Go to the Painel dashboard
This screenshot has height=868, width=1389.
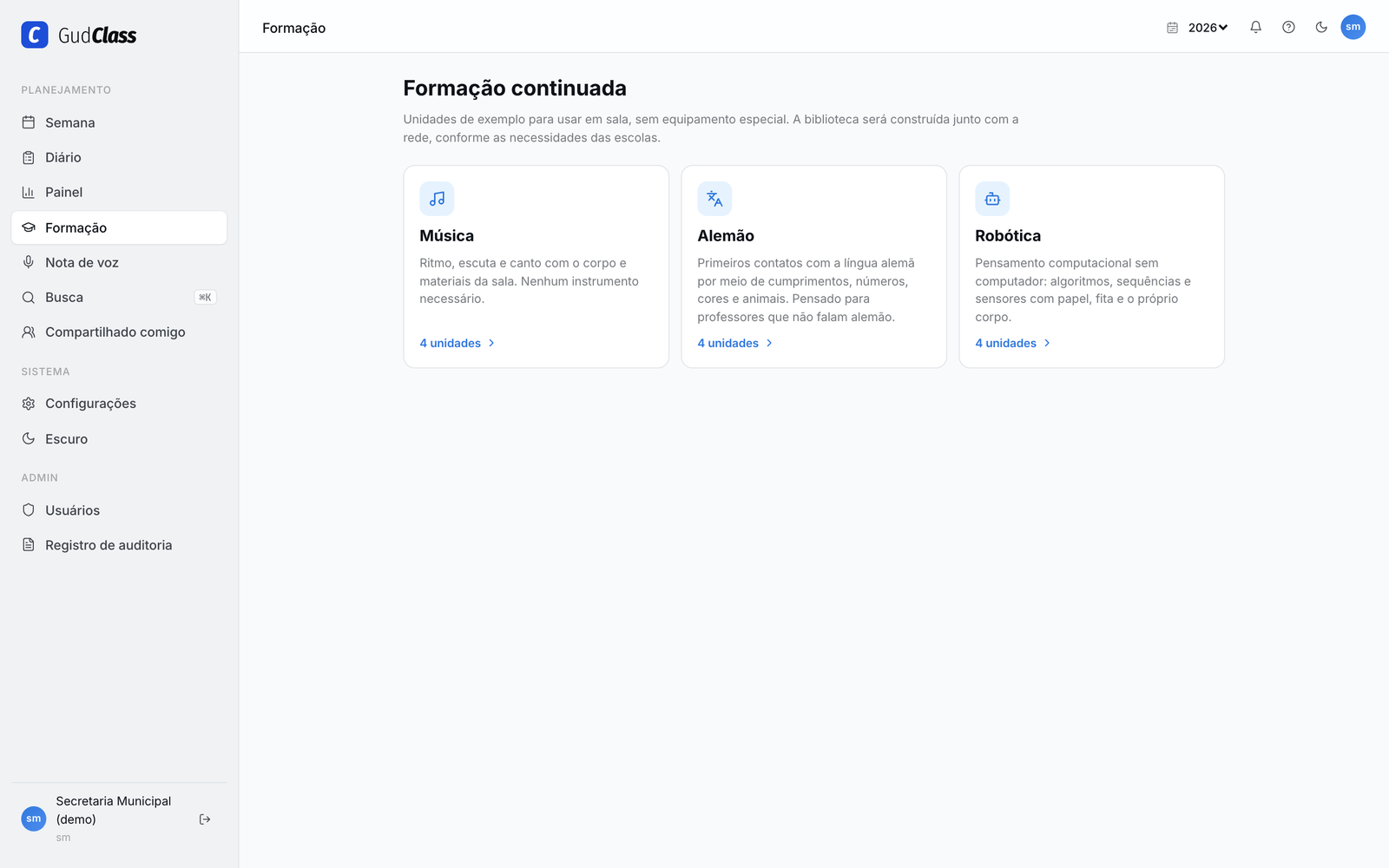[119, 192]
